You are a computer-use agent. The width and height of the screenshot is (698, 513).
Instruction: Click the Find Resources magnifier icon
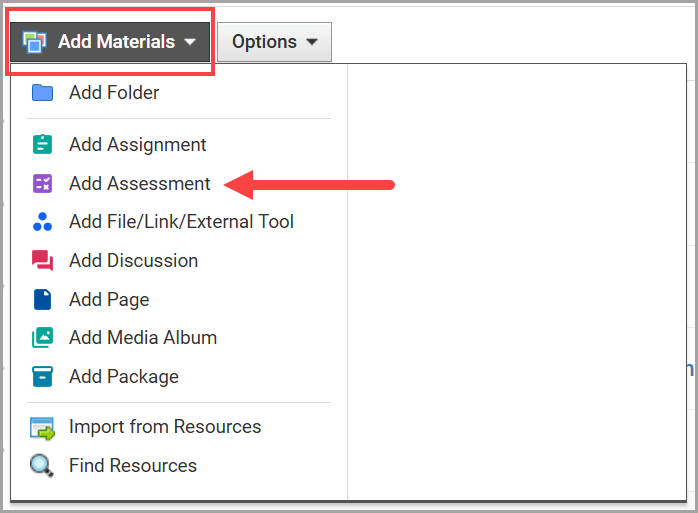click(42, 466)
